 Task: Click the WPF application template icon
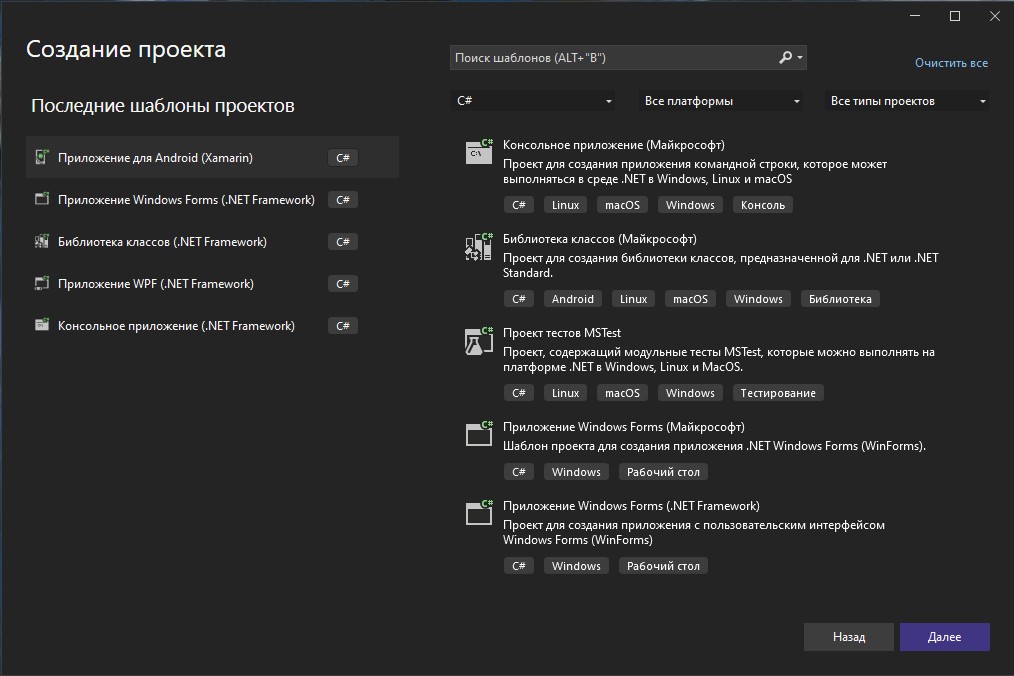coord(42,284)
